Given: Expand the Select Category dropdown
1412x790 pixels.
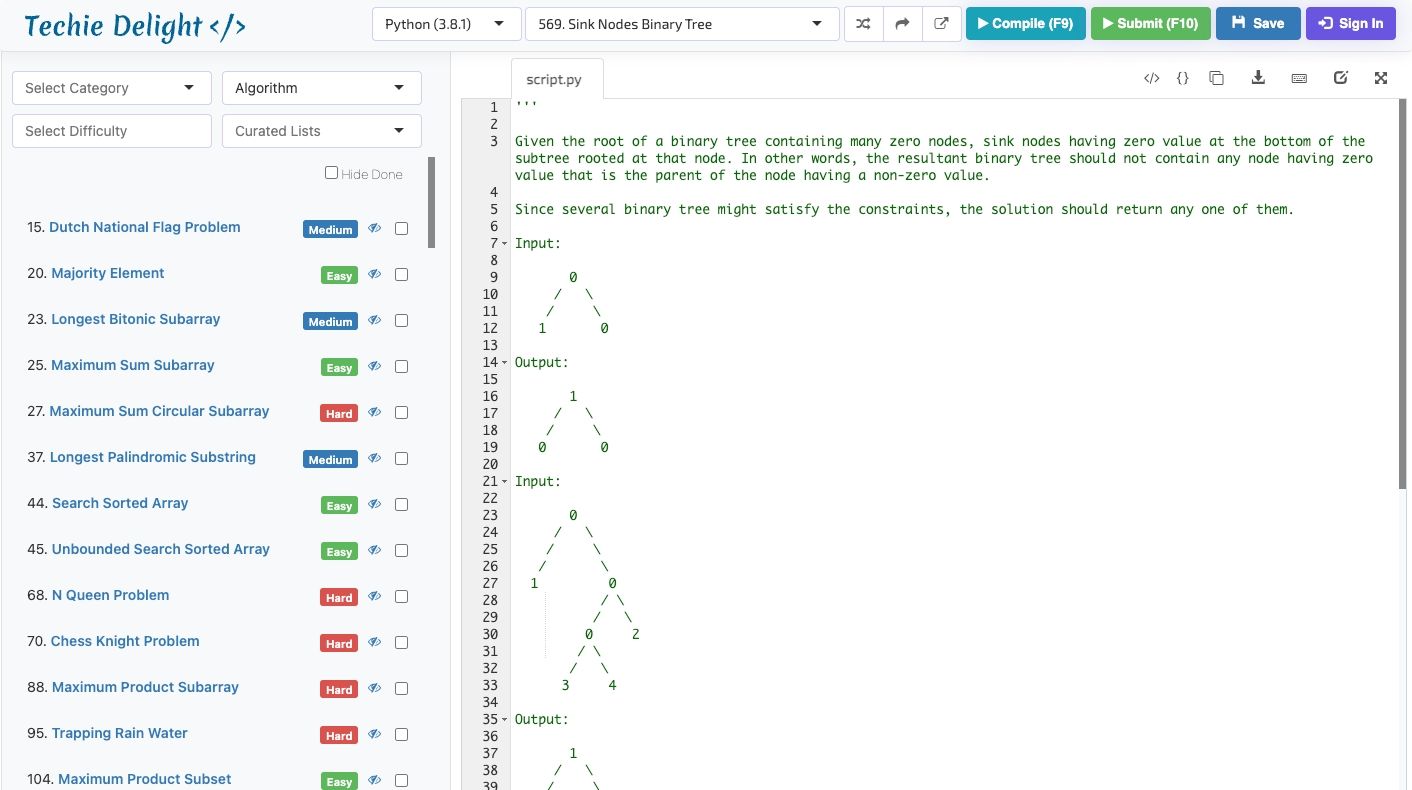Looking at the screenshot, I should point(111,88).
